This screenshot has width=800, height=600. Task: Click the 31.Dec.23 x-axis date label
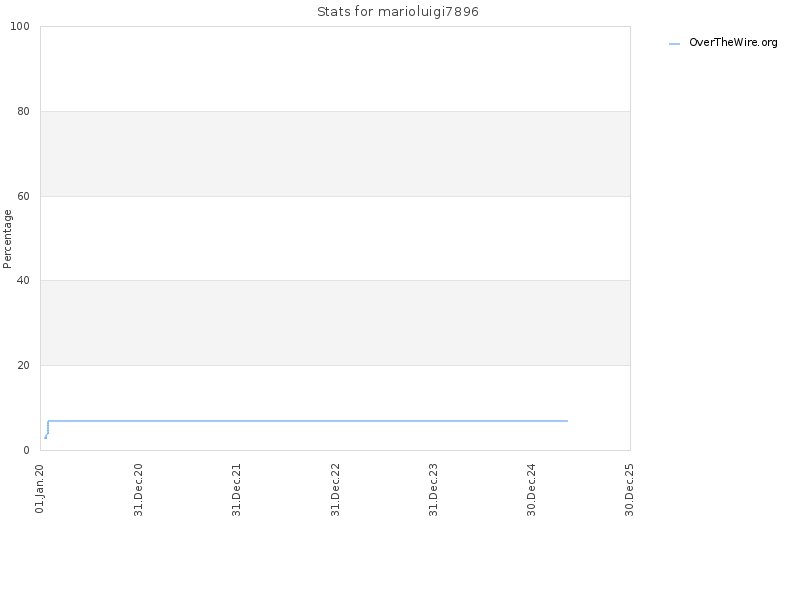coord(433,490)
